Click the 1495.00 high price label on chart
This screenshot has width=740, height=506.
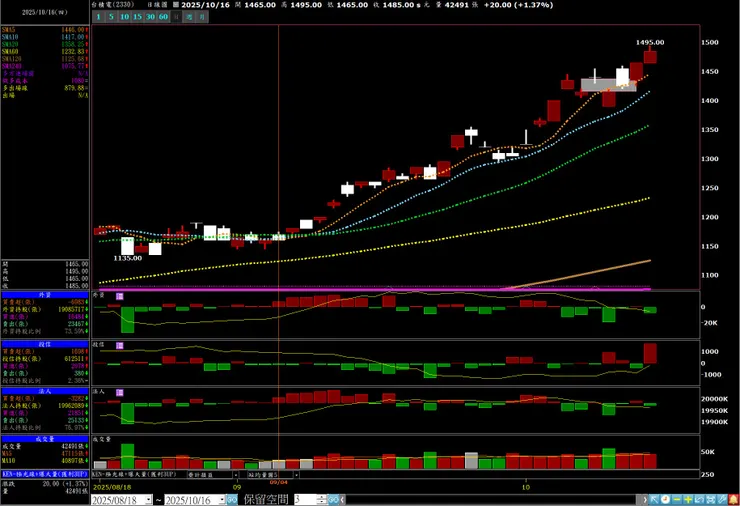click(x=650, y=42)
